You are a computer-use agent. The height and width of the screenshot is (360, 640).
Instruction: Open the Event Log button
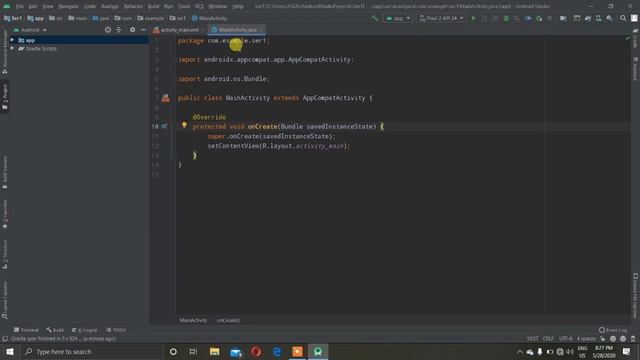click(613, 330)
